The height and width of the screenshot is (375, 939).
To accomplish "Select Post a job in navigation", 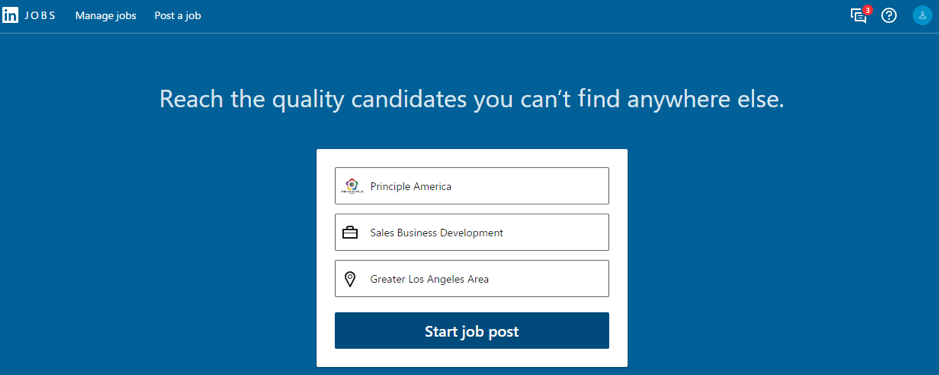I will 177,16.
